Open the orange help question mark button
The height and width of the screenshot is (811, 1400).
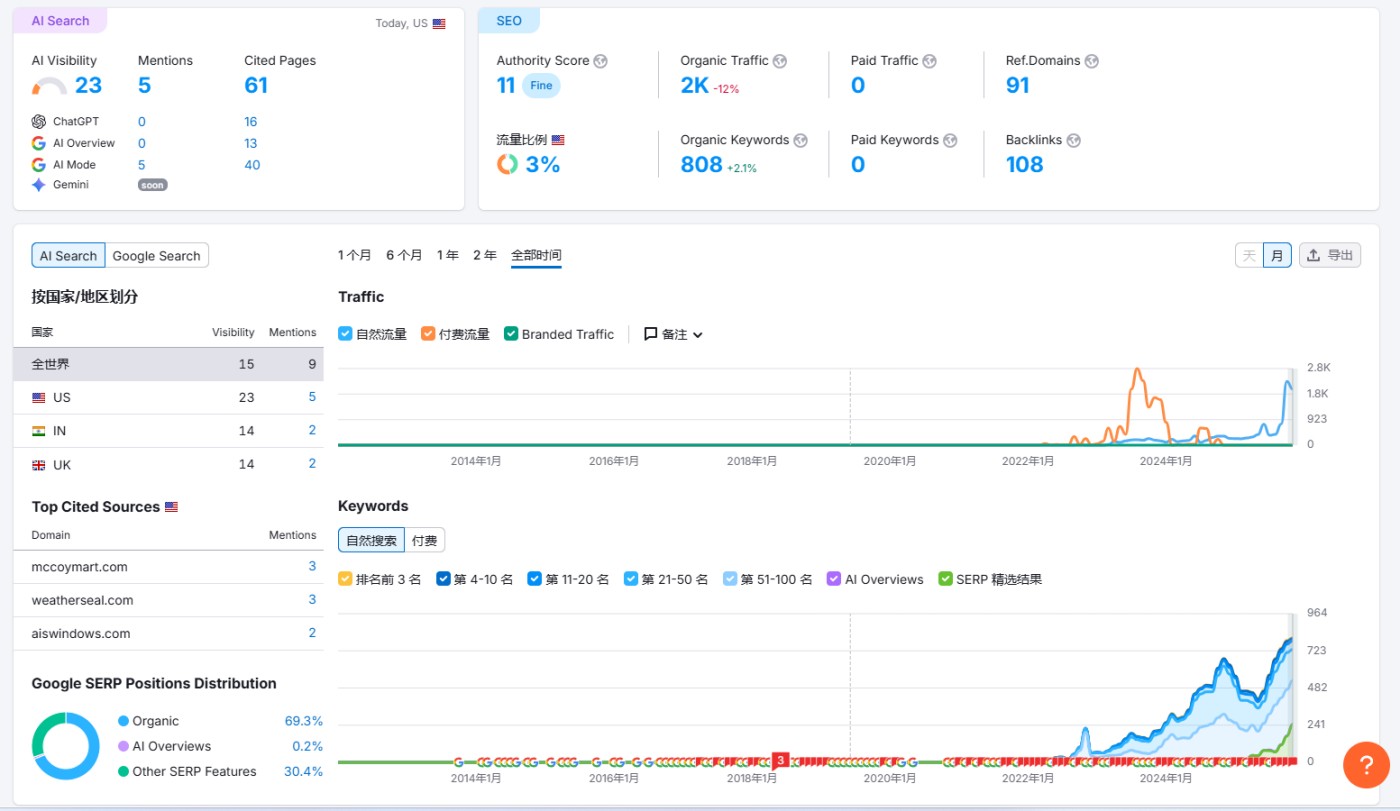[x=1366, y=764]
